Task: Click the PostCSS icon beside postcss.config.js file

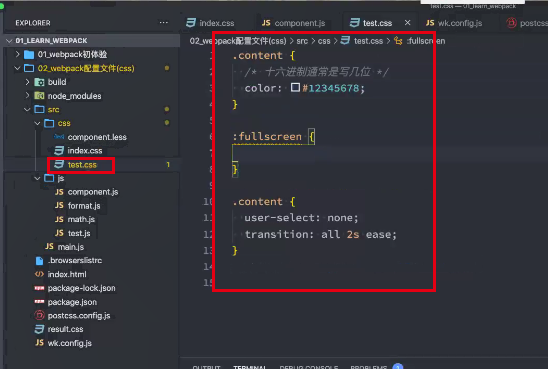Action: tap(39, 316)
